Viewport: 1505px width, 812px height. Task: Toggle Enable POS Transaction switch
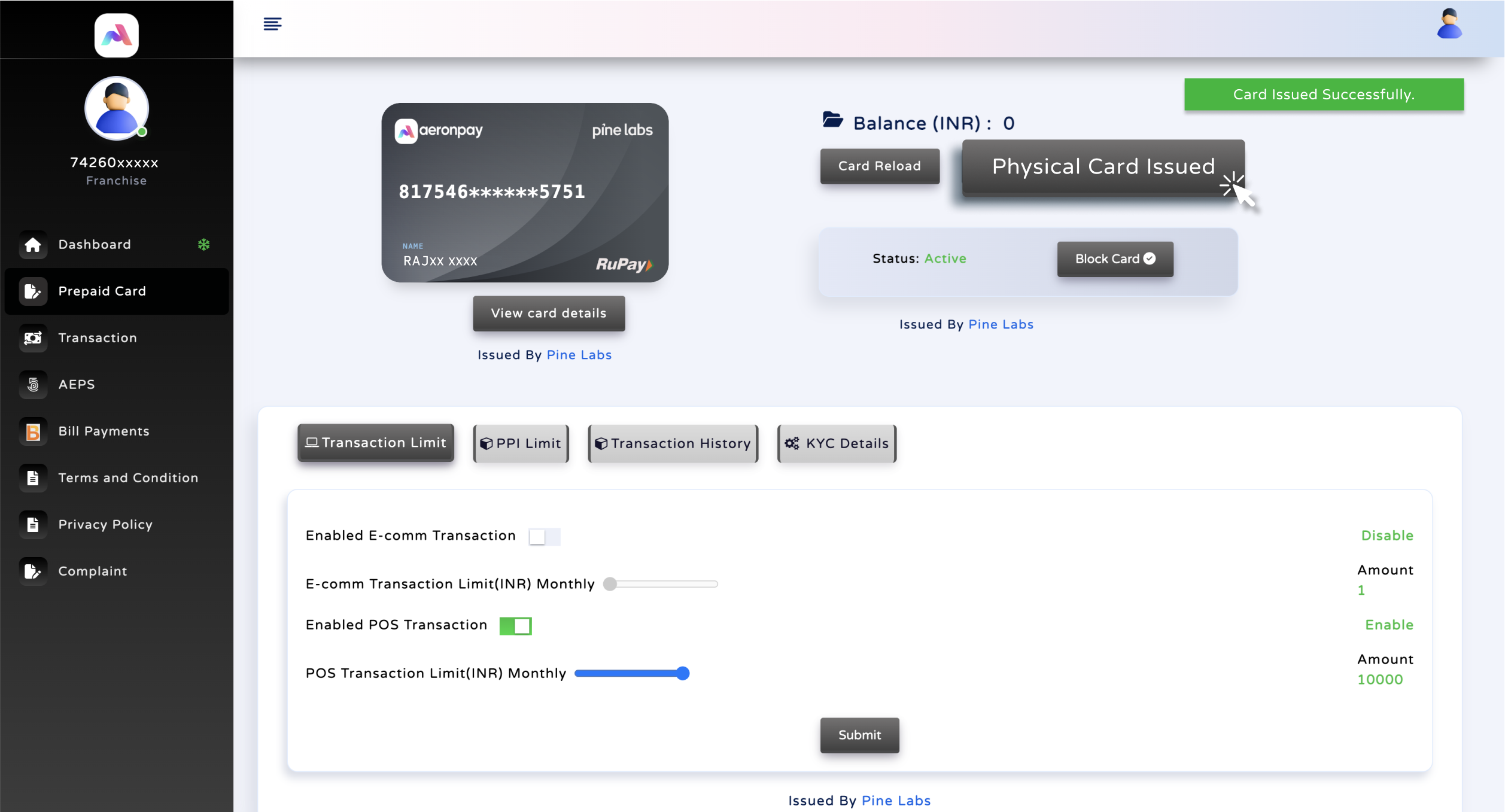516,625
